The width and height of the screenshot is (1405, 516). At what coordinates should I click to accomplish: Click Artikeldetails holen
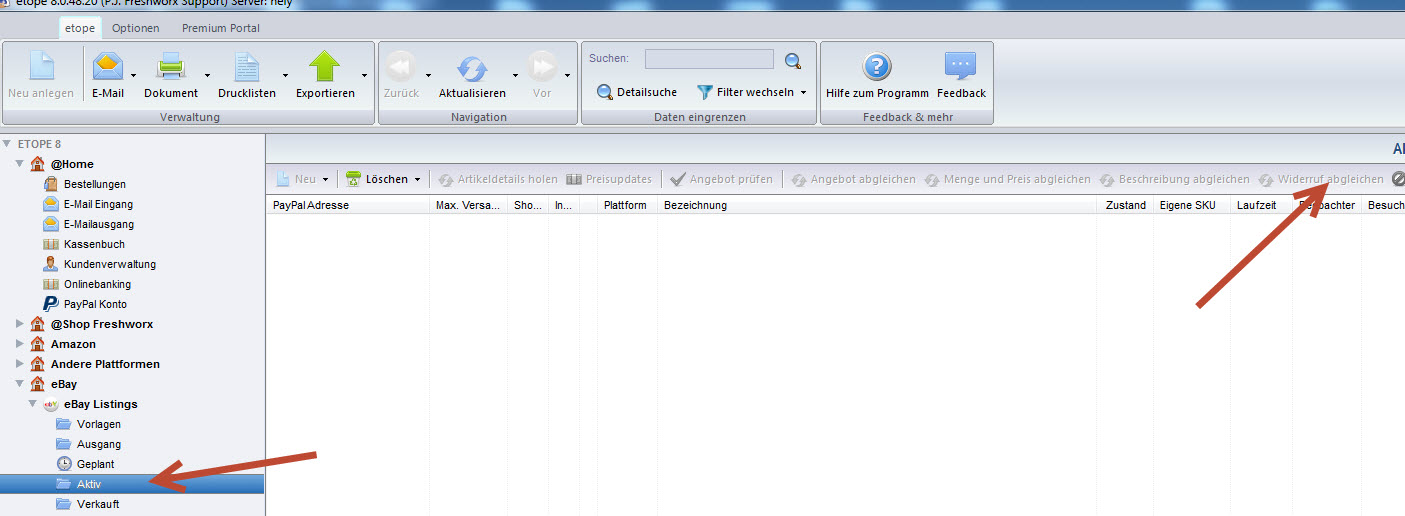498,179
